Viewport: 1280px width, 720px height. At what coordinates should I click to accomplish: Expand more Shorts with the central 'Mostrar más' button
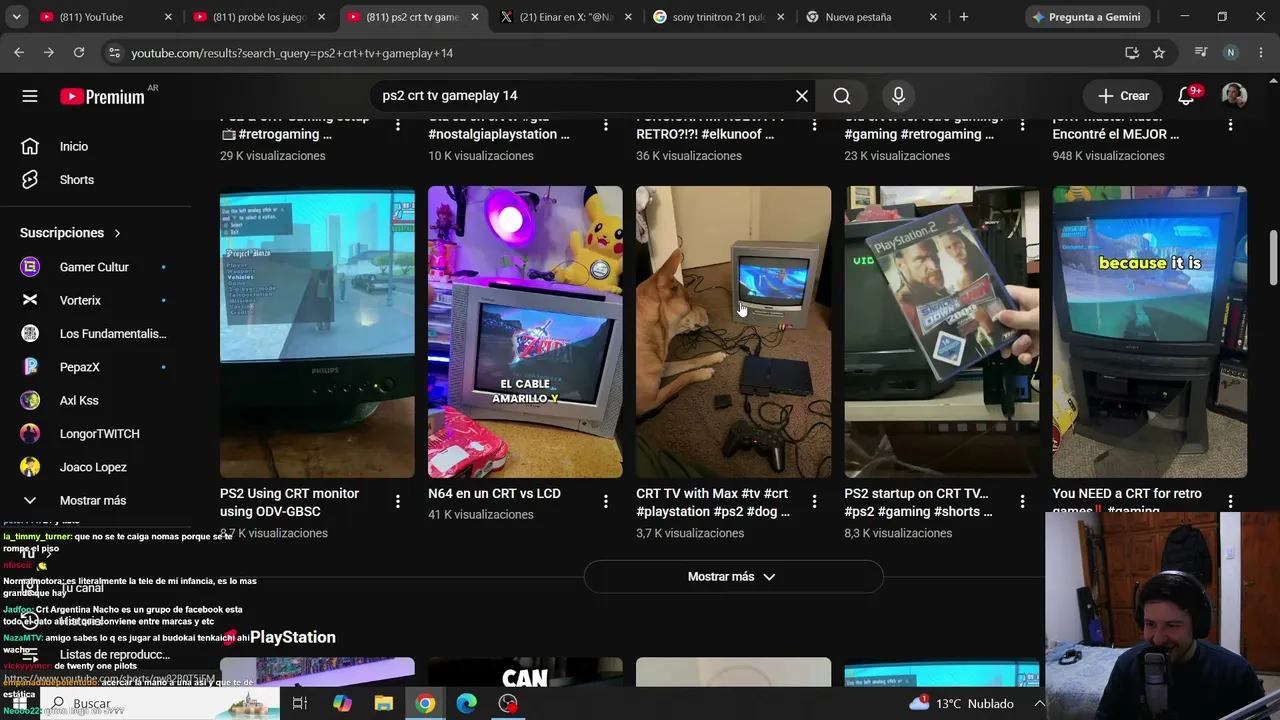733,577
